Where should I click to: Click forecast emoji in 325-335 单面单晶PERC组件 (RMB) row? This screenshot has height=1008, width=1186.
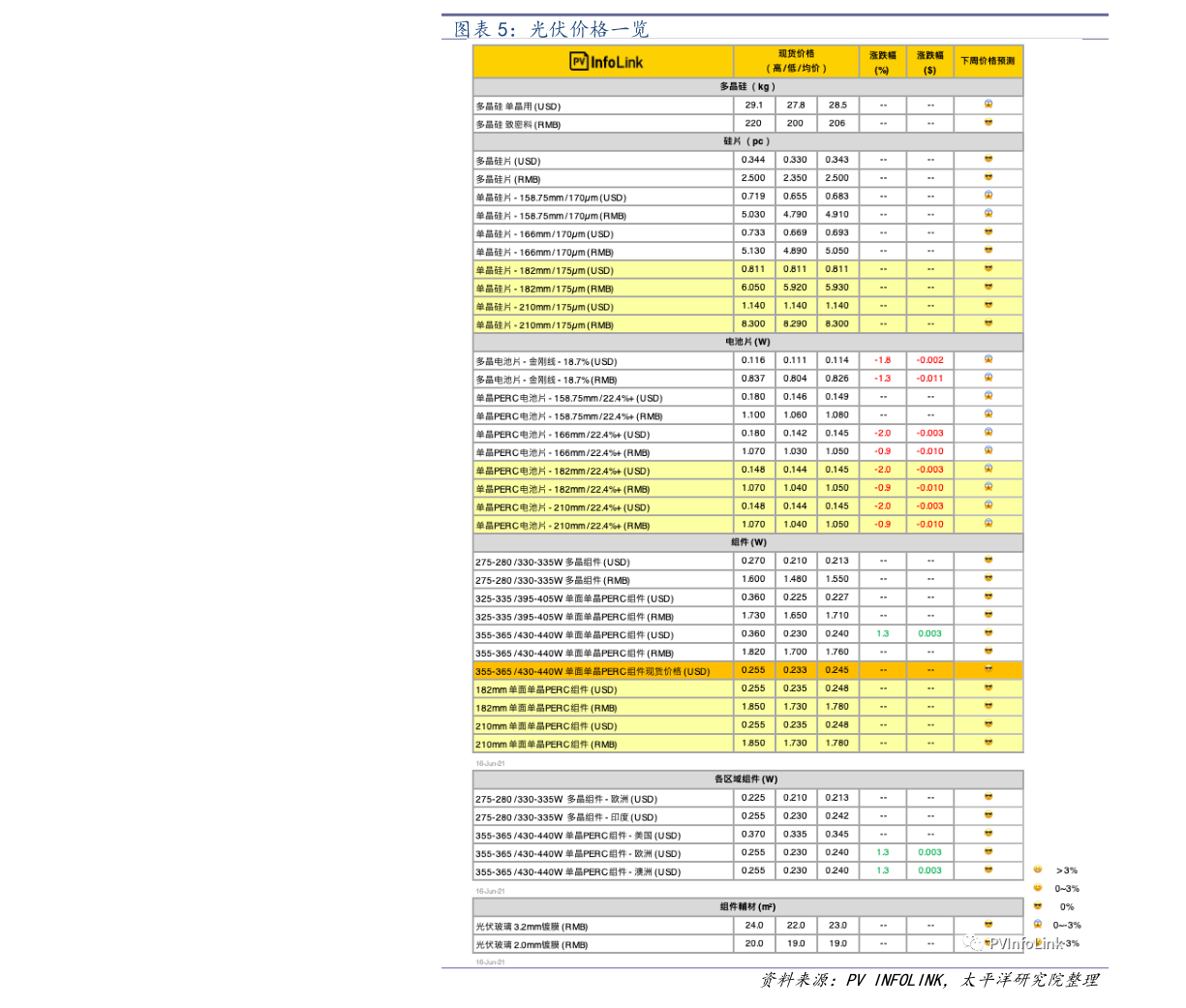[988, 614]
